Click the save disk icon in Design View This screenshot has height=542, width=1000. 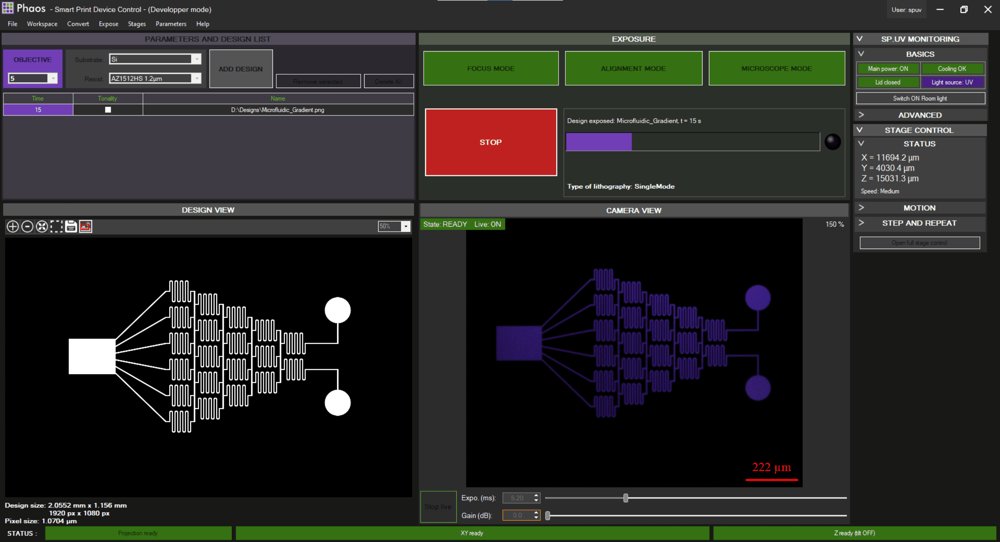[x=71, y=226]
